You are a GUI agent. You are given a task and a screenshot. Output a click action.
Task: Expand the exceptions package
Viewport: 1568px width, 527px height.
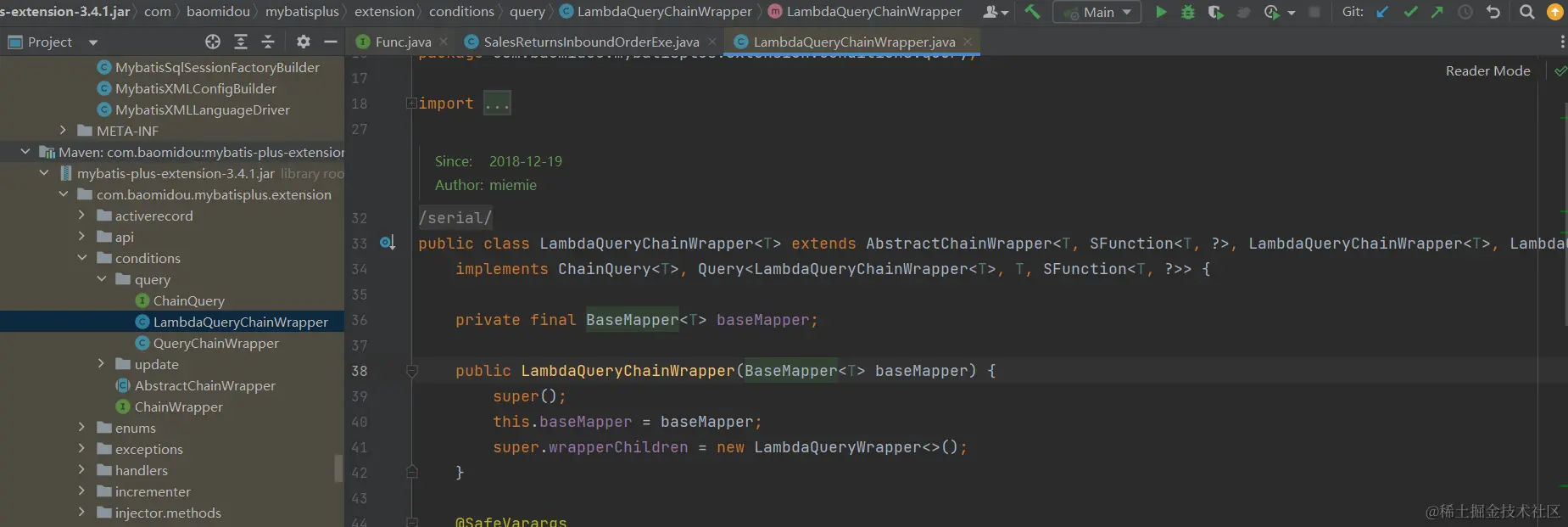coord(81,449)
